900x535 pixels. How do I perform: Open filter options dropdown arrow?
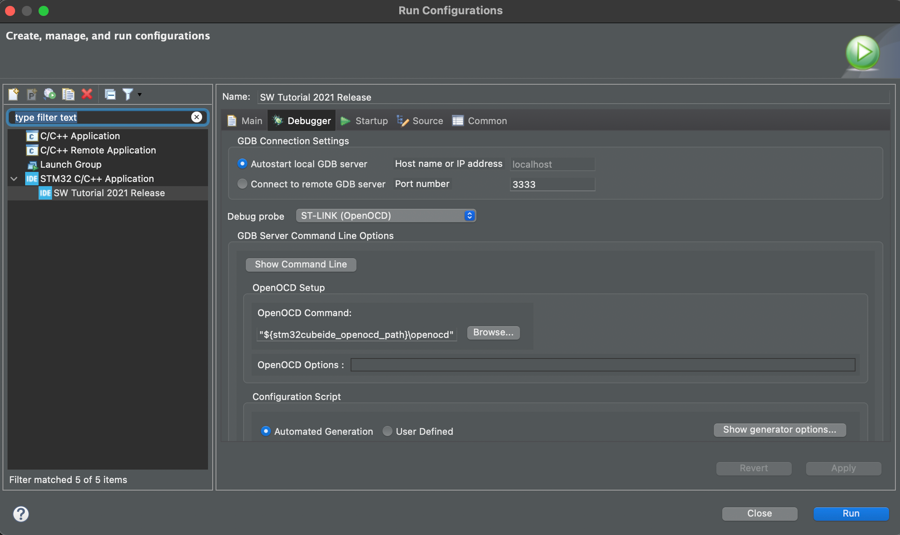click(x=140, y=95)
